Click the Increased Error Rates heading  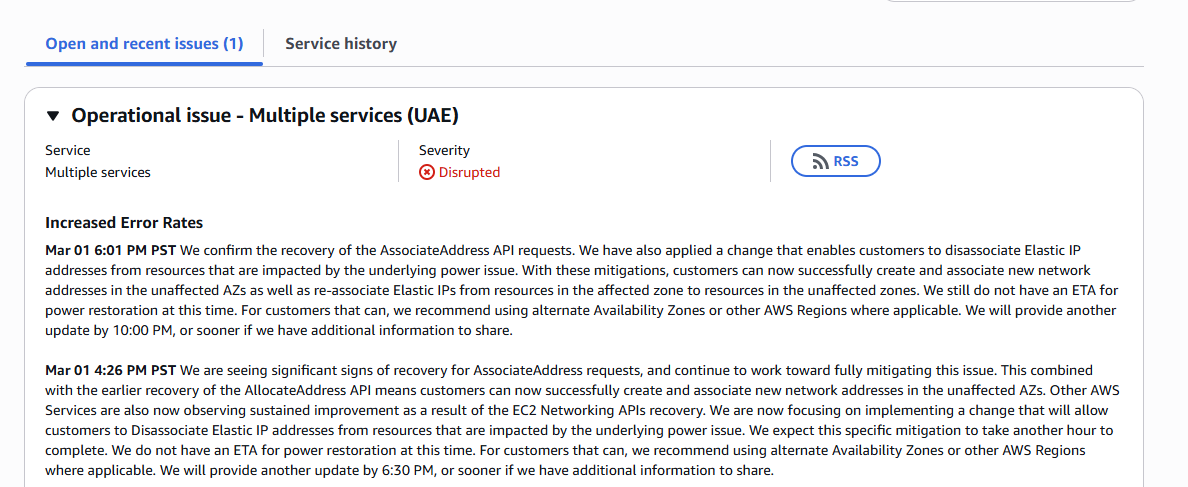coord(124,223)
